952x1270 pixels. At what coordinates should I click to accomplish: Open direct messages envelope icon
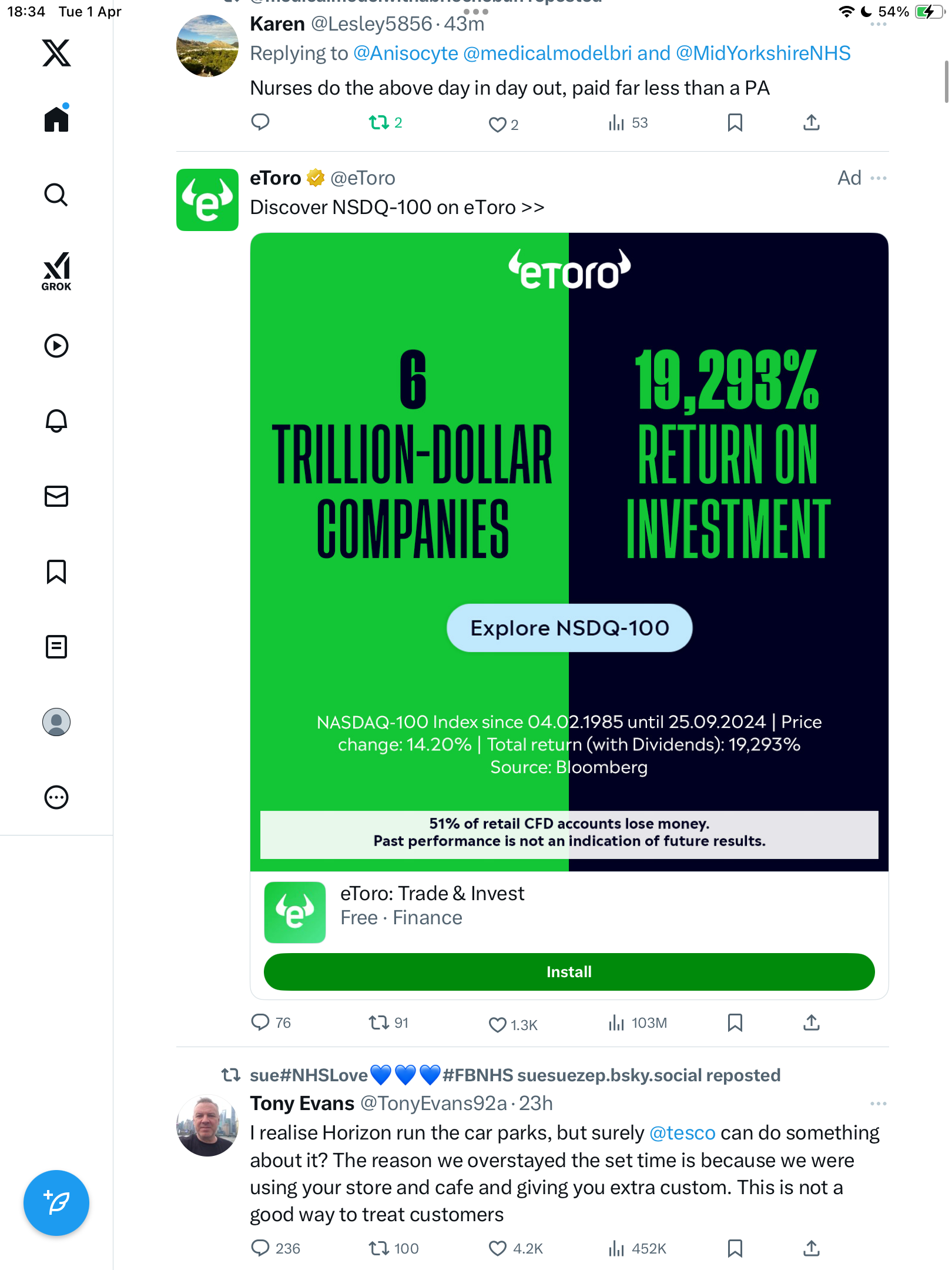coord(56,496)
